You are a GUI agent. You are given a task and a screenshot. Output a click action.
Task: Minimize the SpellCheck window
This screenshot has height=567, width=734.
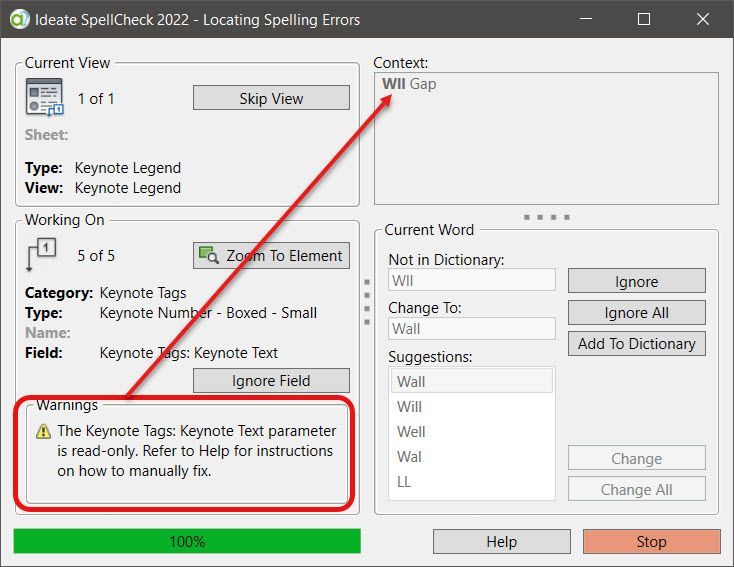coord(586,19)
